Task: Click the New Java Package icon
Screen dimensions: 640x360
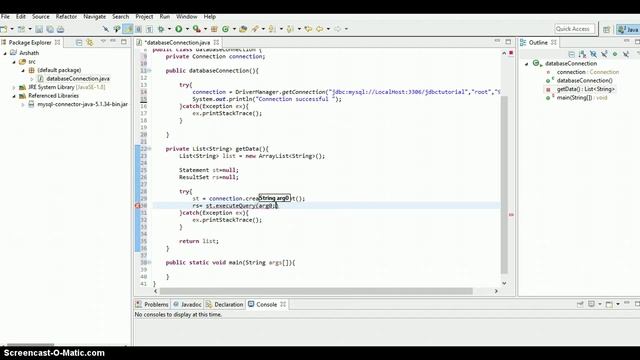Action: (214, 29)
